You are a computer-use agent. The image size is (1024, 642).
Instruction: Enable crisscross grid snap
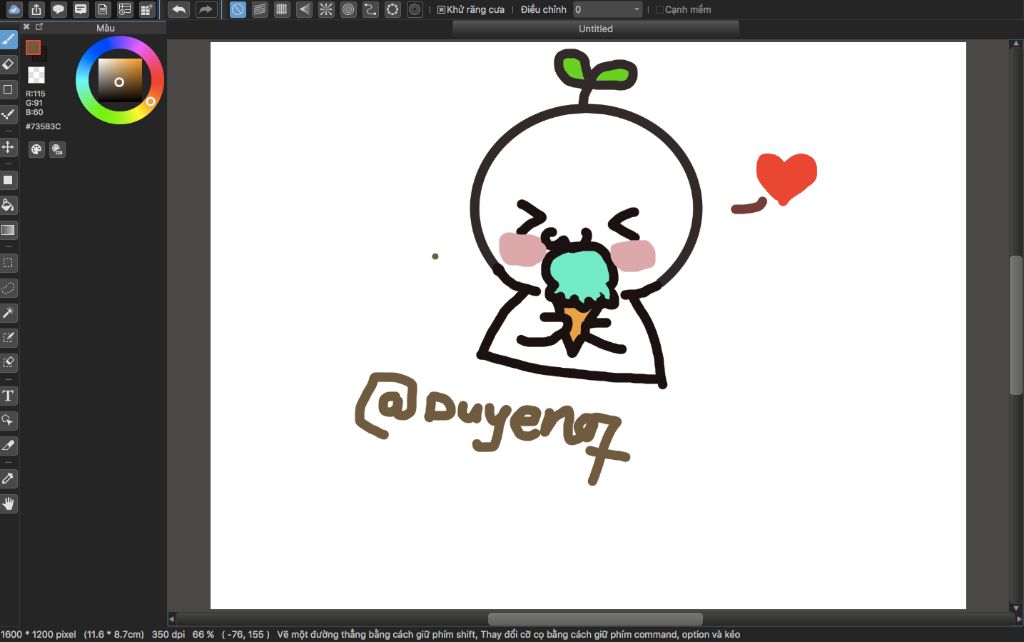click(x=282, y=9)
